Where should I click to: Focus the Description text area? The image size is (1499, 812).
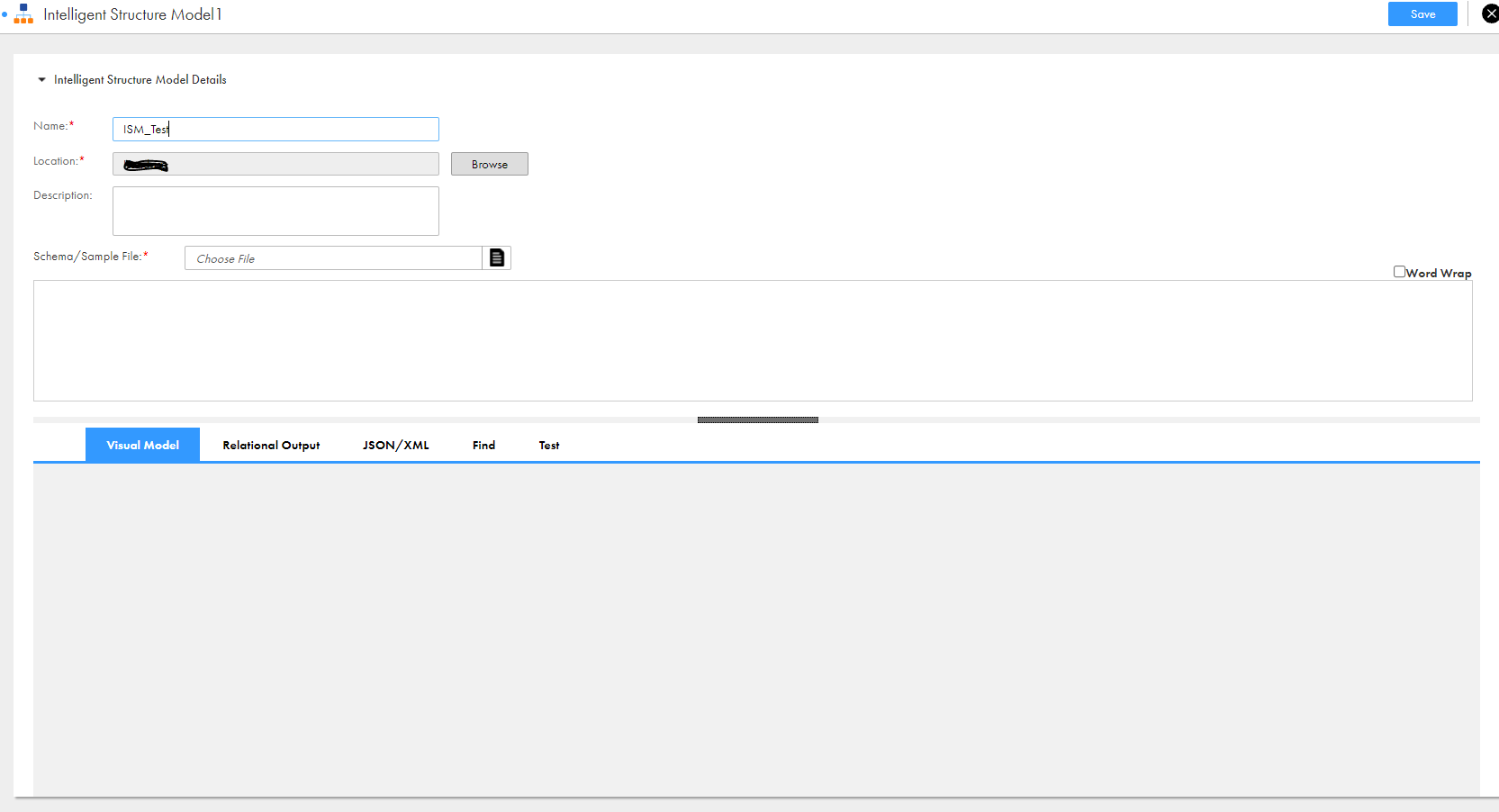(275, 211)
